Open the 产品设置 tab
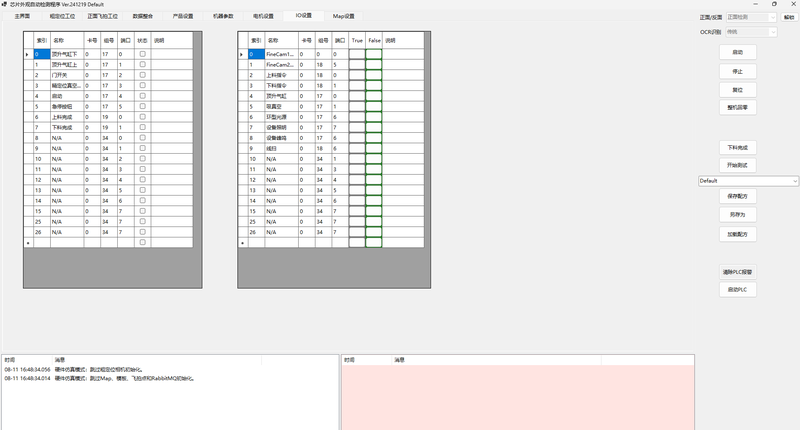The width and height of the screenshot is (800, 430). [x=183, y=16]
